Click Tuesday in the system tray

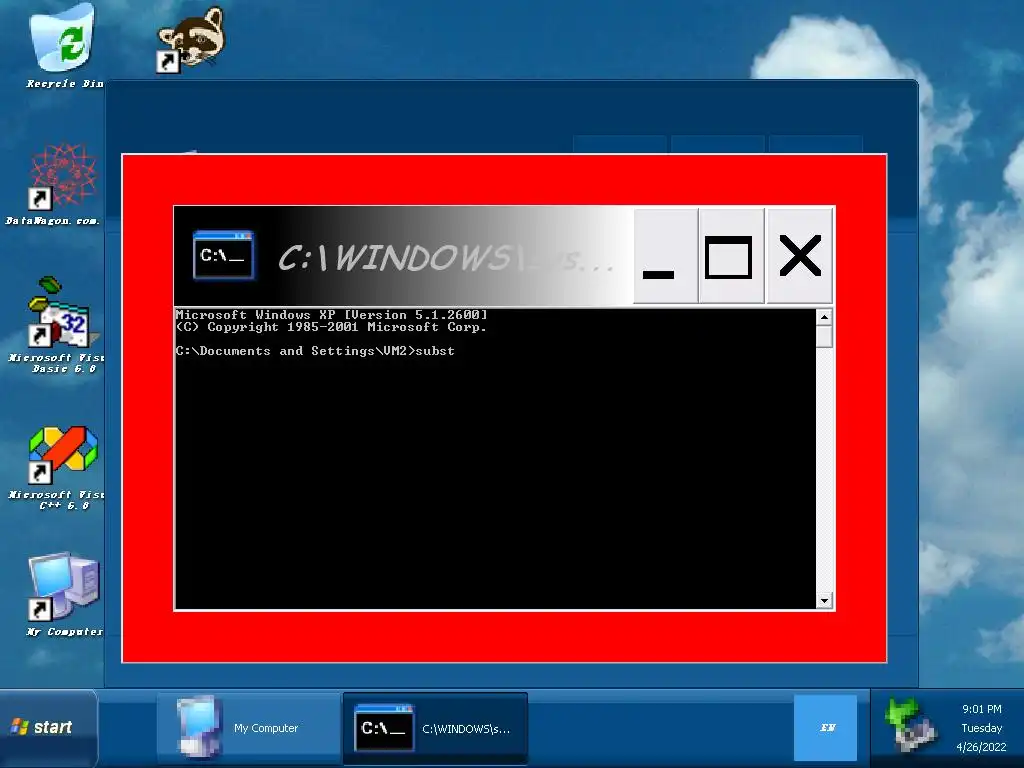982,728
